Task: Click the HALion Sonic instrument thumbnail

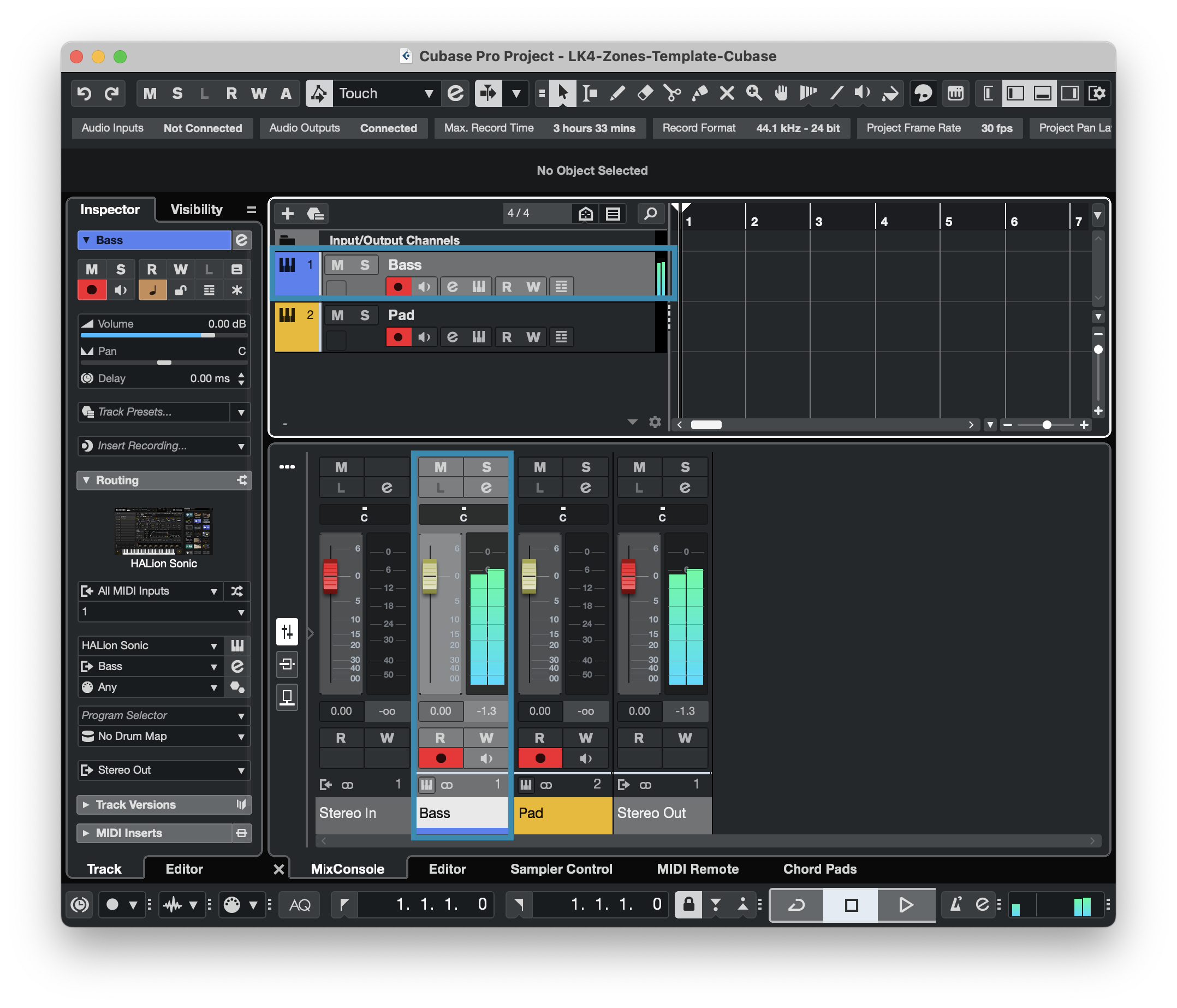Action: coord(164,531)
